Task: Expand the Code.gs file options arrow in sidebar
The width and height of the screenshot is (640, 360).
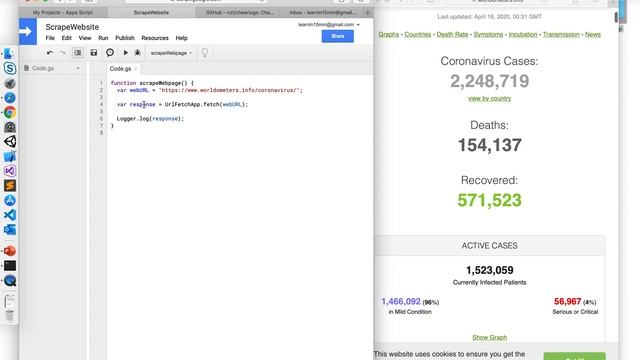Action: [x=78, y=69]
